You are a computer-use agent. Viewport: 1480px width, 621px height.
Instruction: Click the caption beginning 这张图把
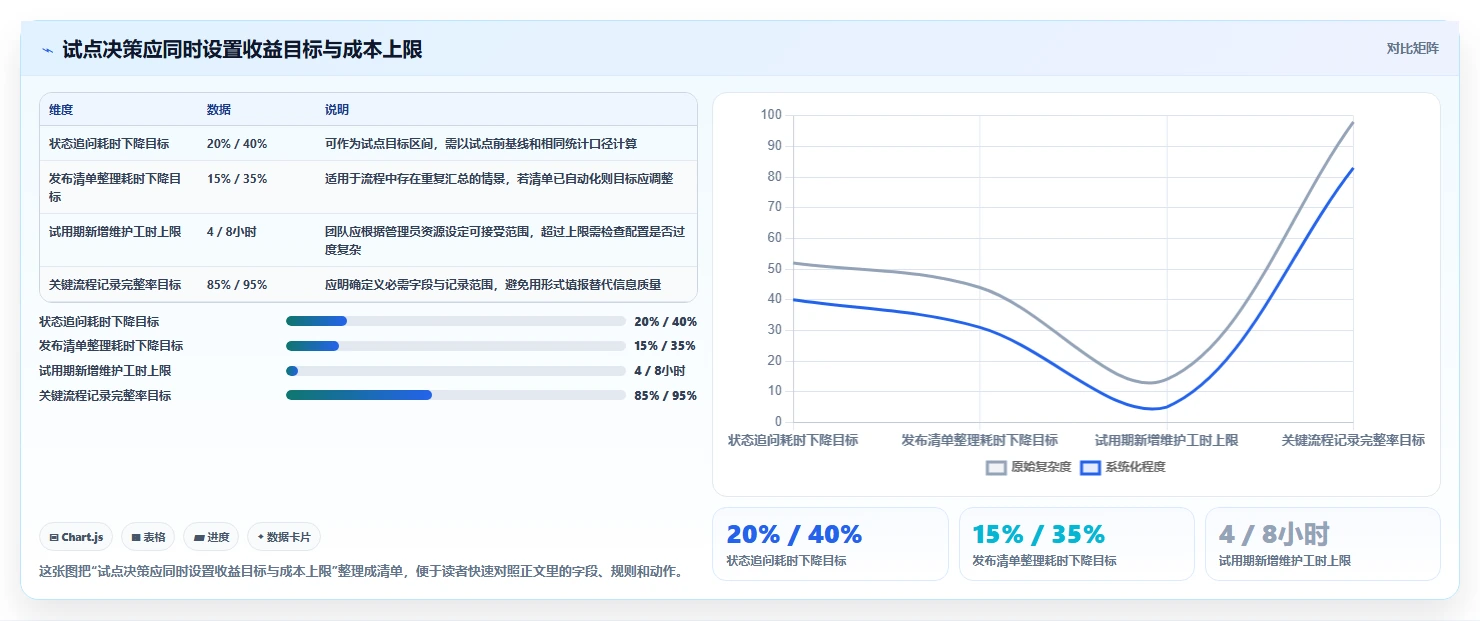pos(361,572)
